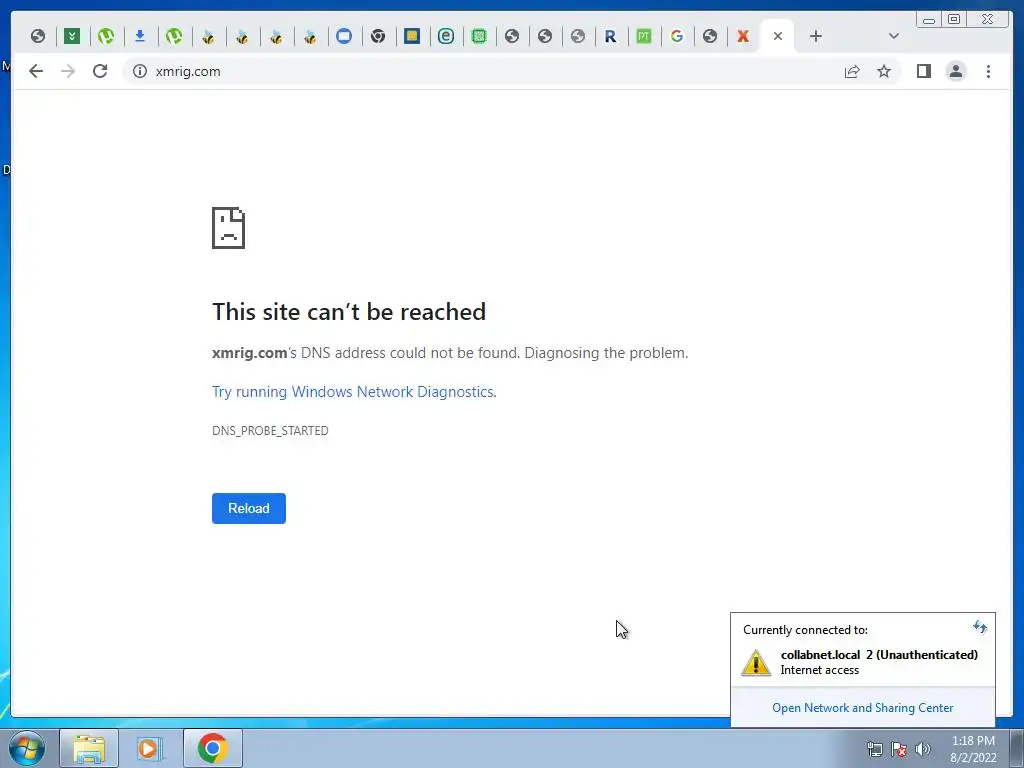Screen dimensions: 1024x768
Task: Open the Windows Start menu
Action: pyautogui.click(x=27, y=748)
